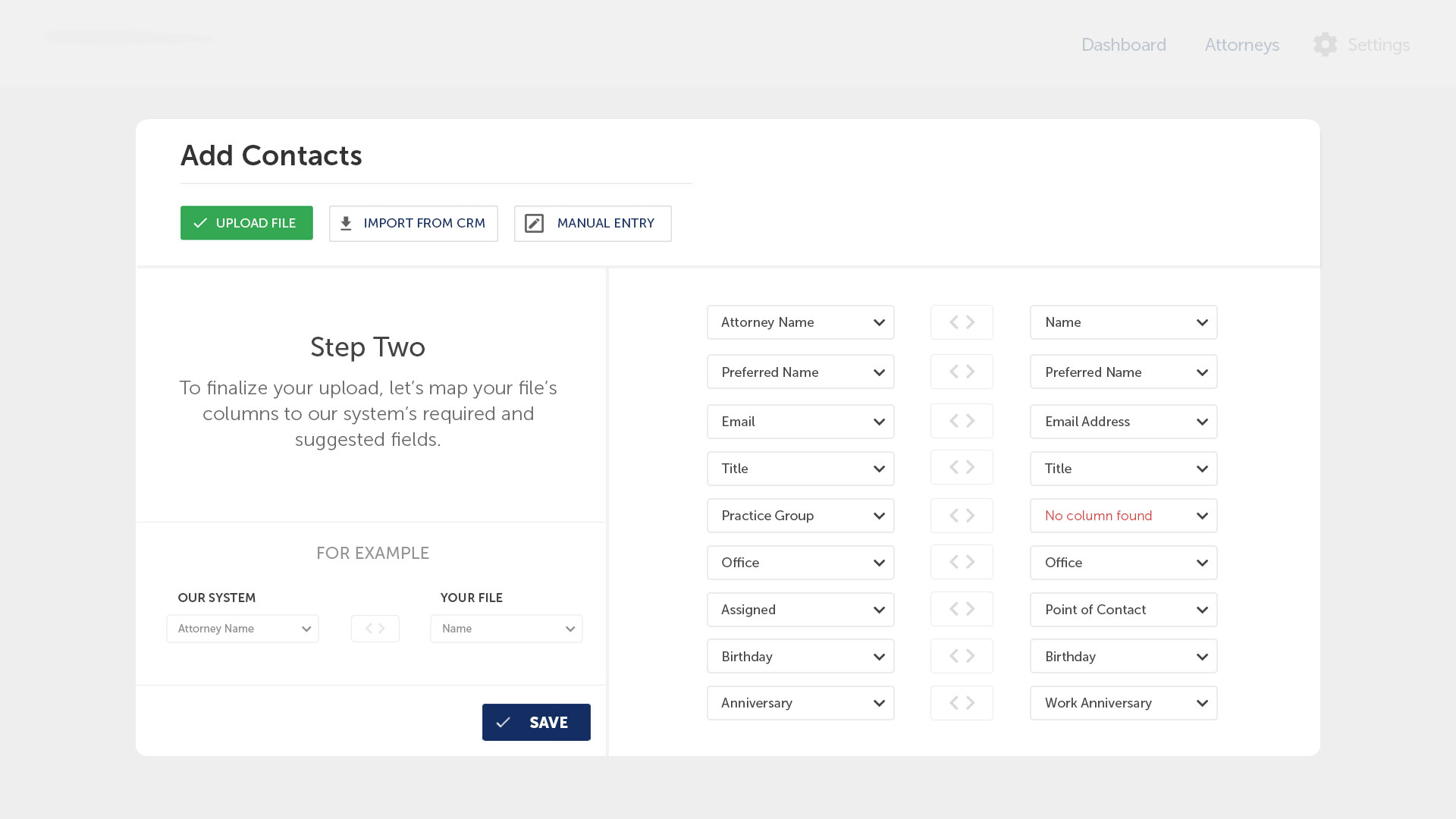This screenshot has width=1456, height=819.
Task: Click the swap arrows in the Practice Group row
Action: coord(962,516)
